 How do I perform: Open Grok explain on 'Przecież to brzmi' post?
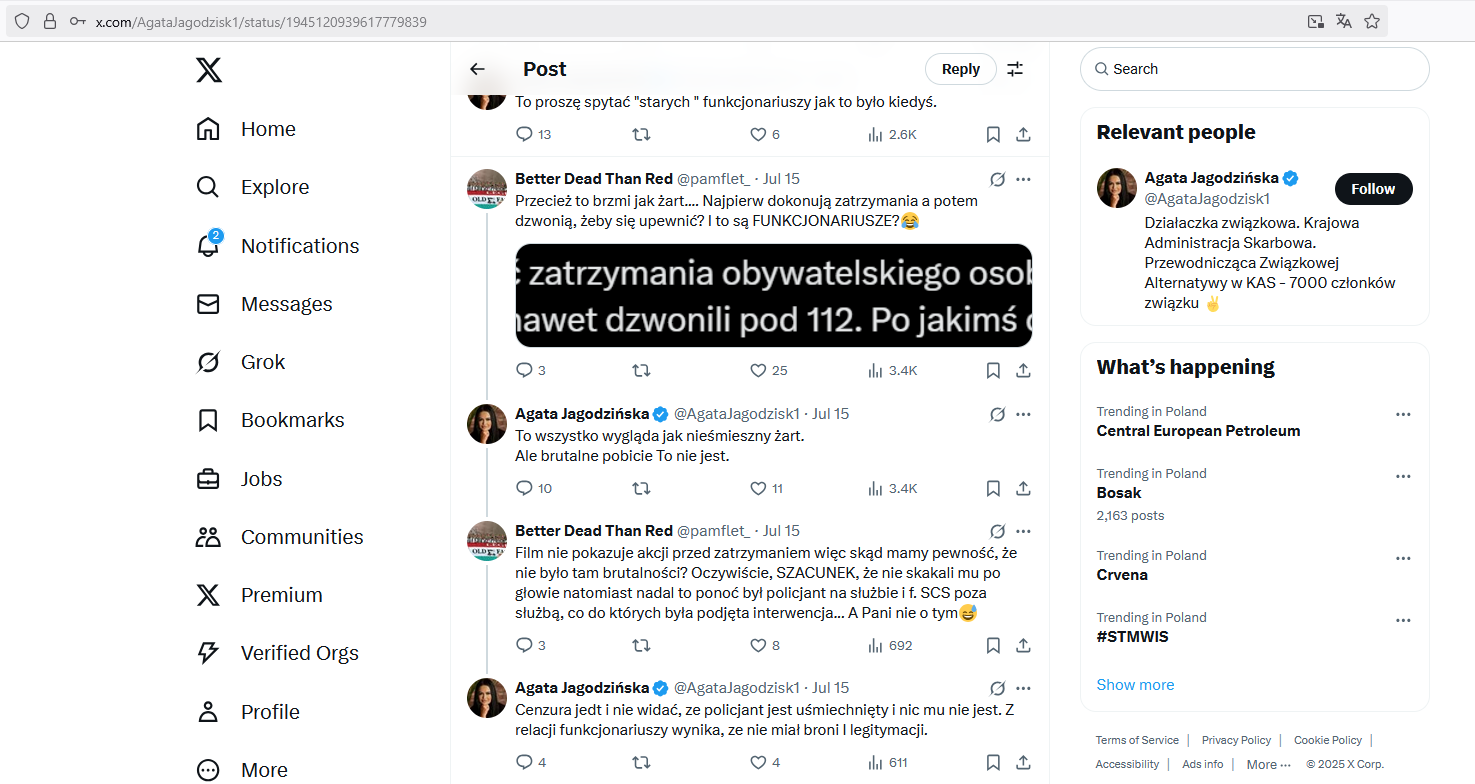point(997,179)
